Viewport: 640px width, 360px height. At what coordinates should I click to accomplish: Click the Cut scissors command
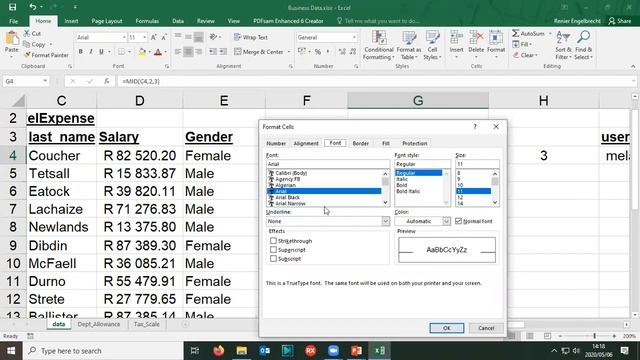(32, 33)
